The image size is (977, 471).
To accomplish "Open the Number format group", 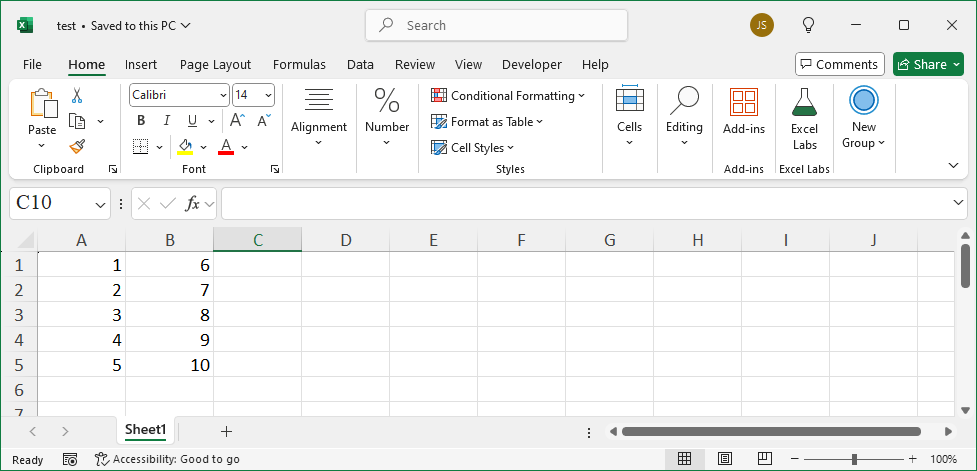I will [x=387, y=118].
